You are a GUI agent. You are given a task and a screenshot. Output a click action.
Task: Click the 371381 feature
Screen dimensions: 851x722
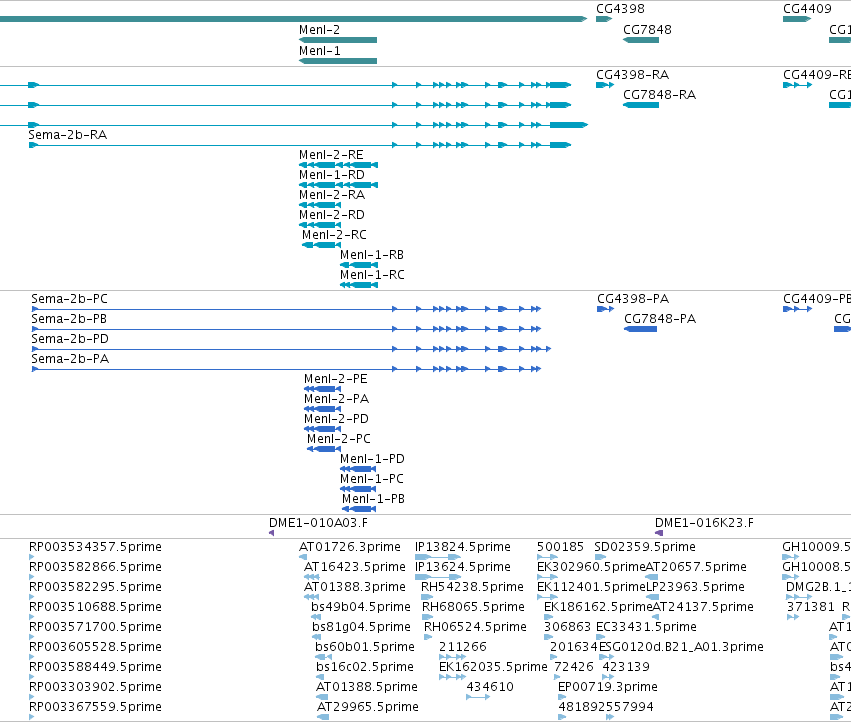[x=792, y=617]
